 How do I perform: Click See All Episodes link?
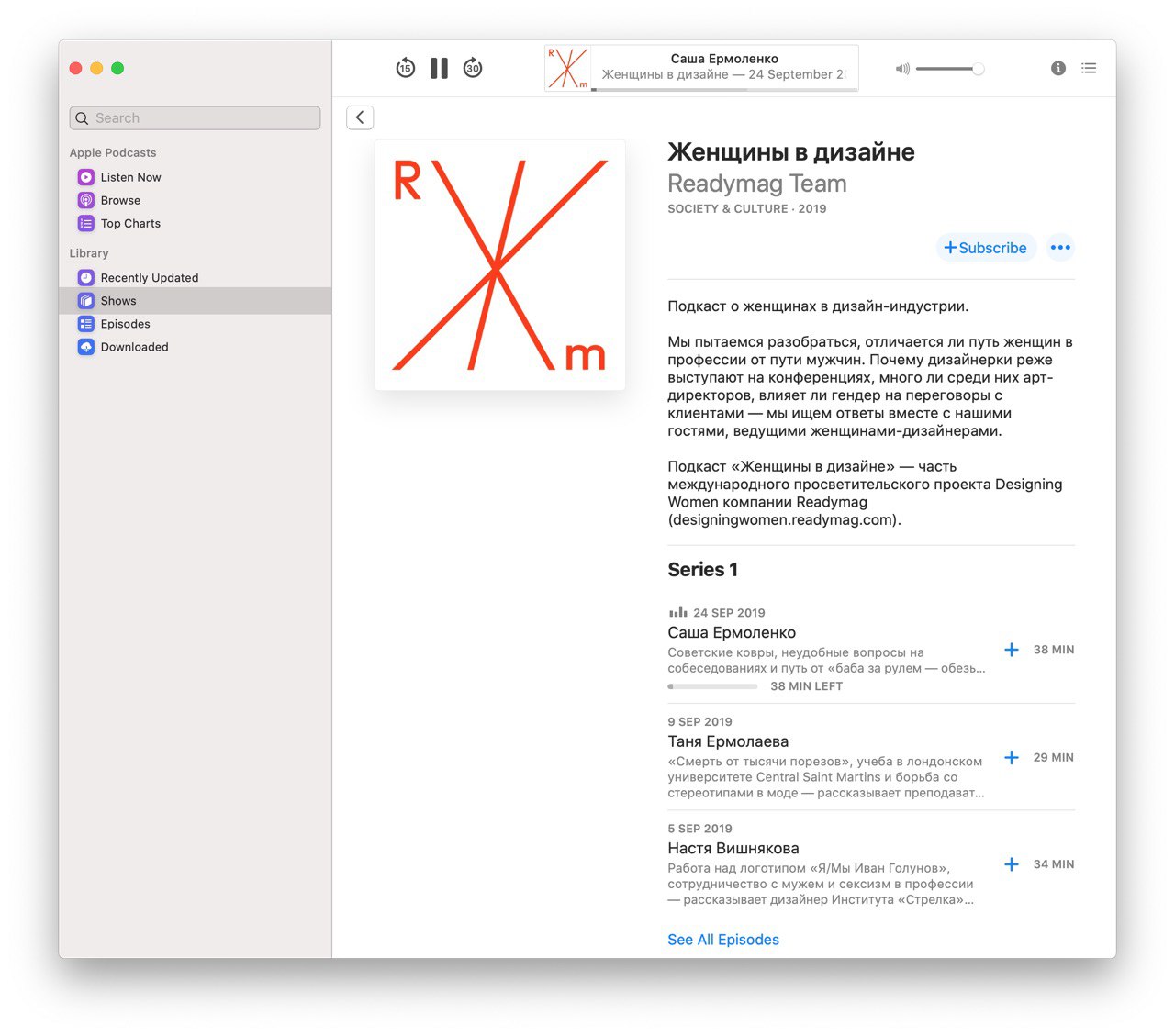[723, 940]
